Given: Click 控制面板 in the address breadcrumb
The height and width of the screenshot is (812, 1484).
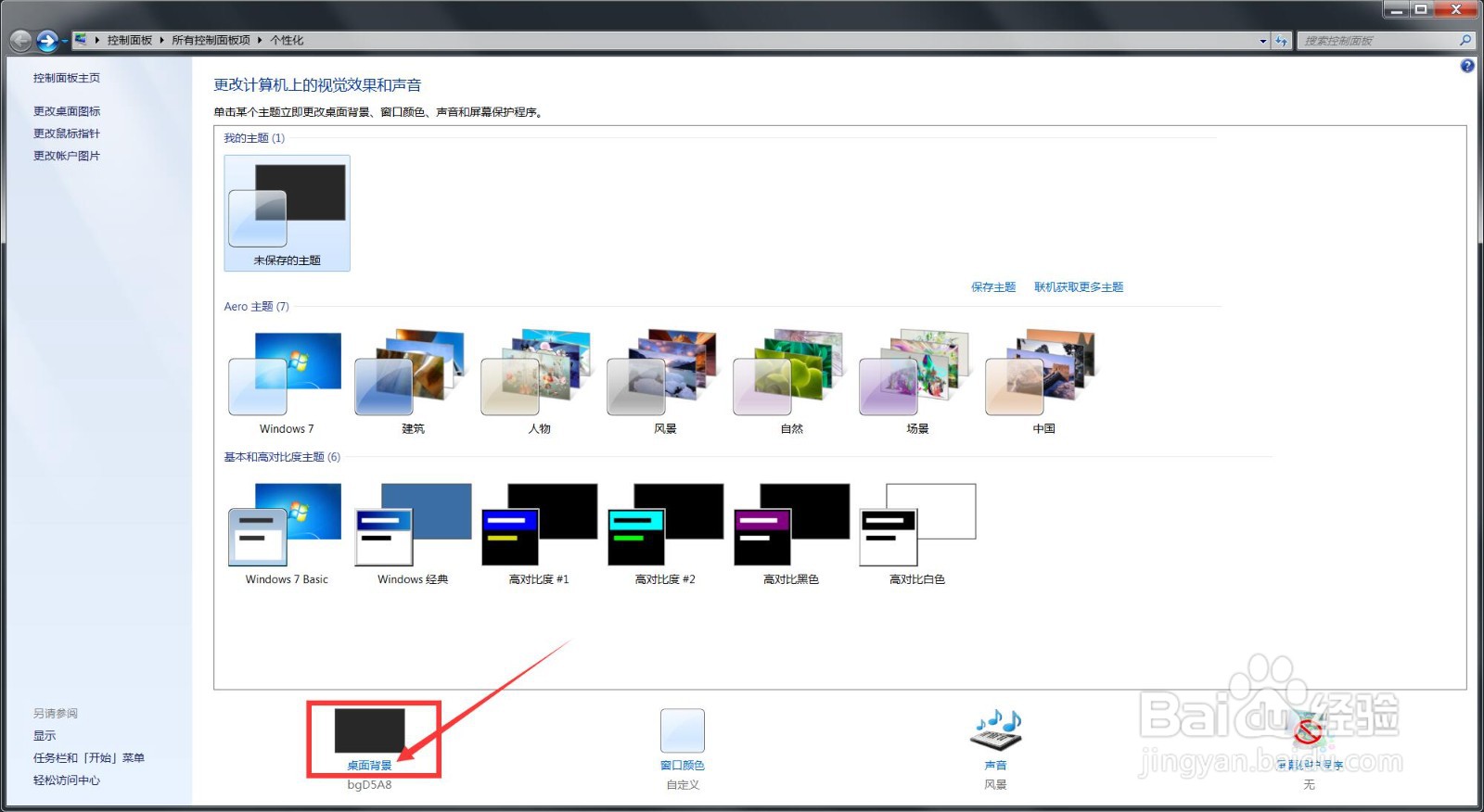Looking at the screenshot, I should (x=130, y=41).
